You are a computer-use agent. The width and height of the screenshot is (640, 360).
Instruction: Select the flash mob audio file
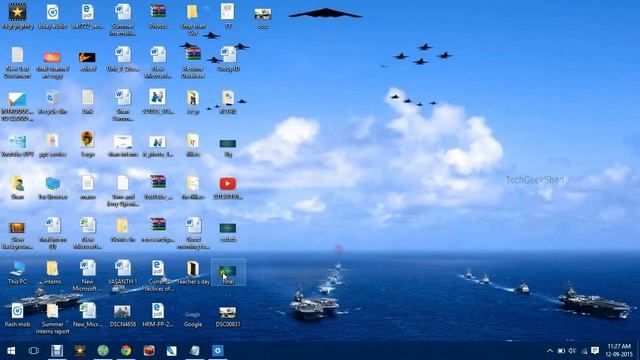[x=17, y=315]
